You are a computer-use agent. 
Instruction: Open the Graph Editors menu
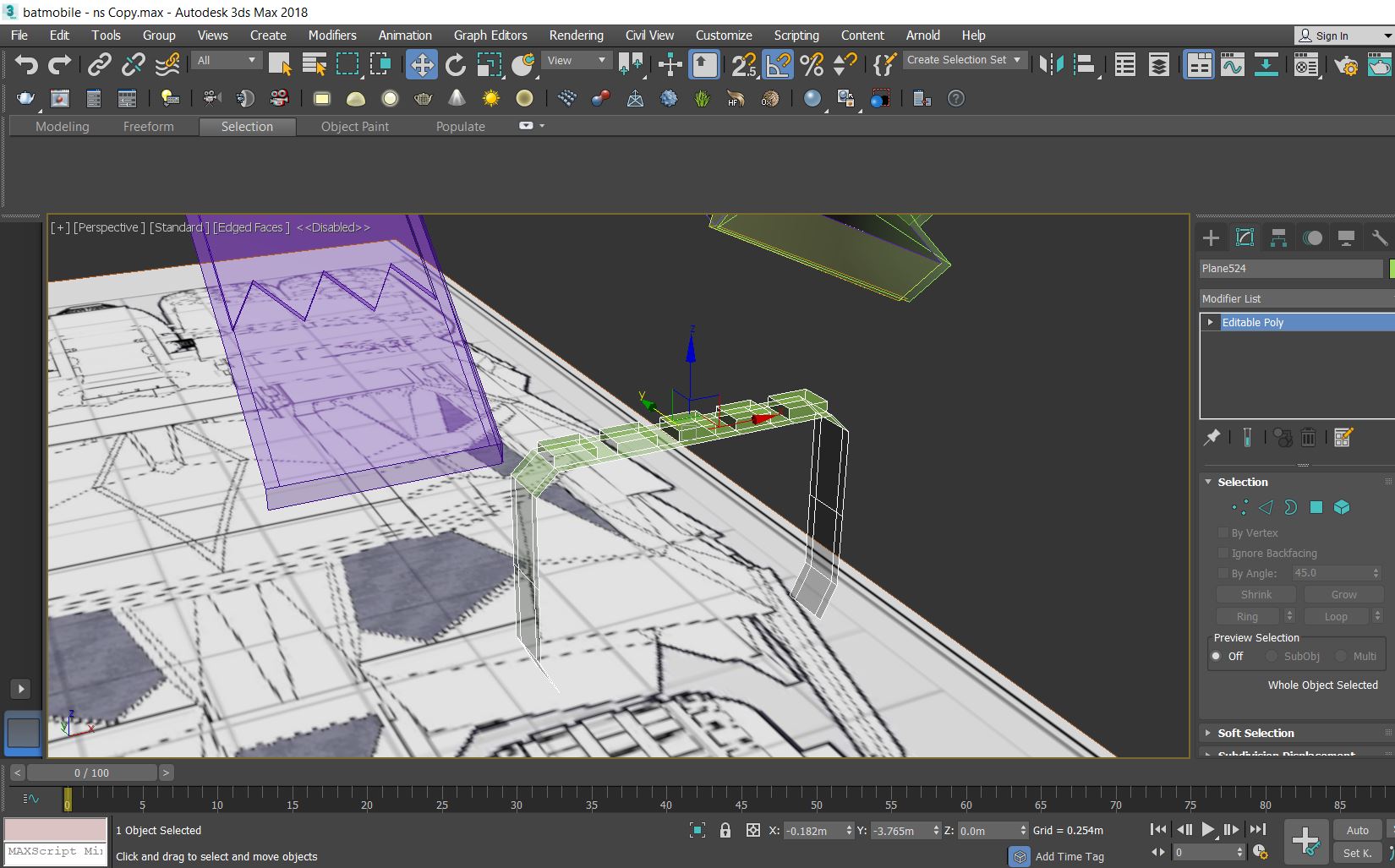click(x=490, y=35)
